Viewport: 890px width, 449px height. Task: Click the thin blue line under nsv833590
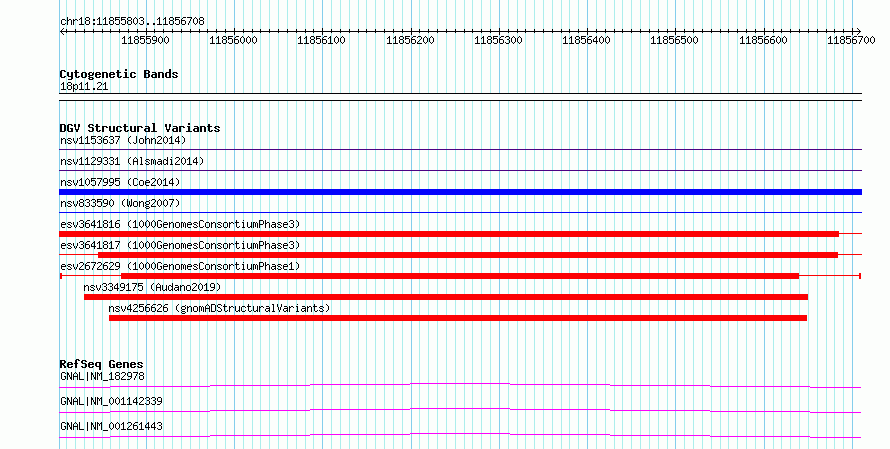(x=460, y=213)
